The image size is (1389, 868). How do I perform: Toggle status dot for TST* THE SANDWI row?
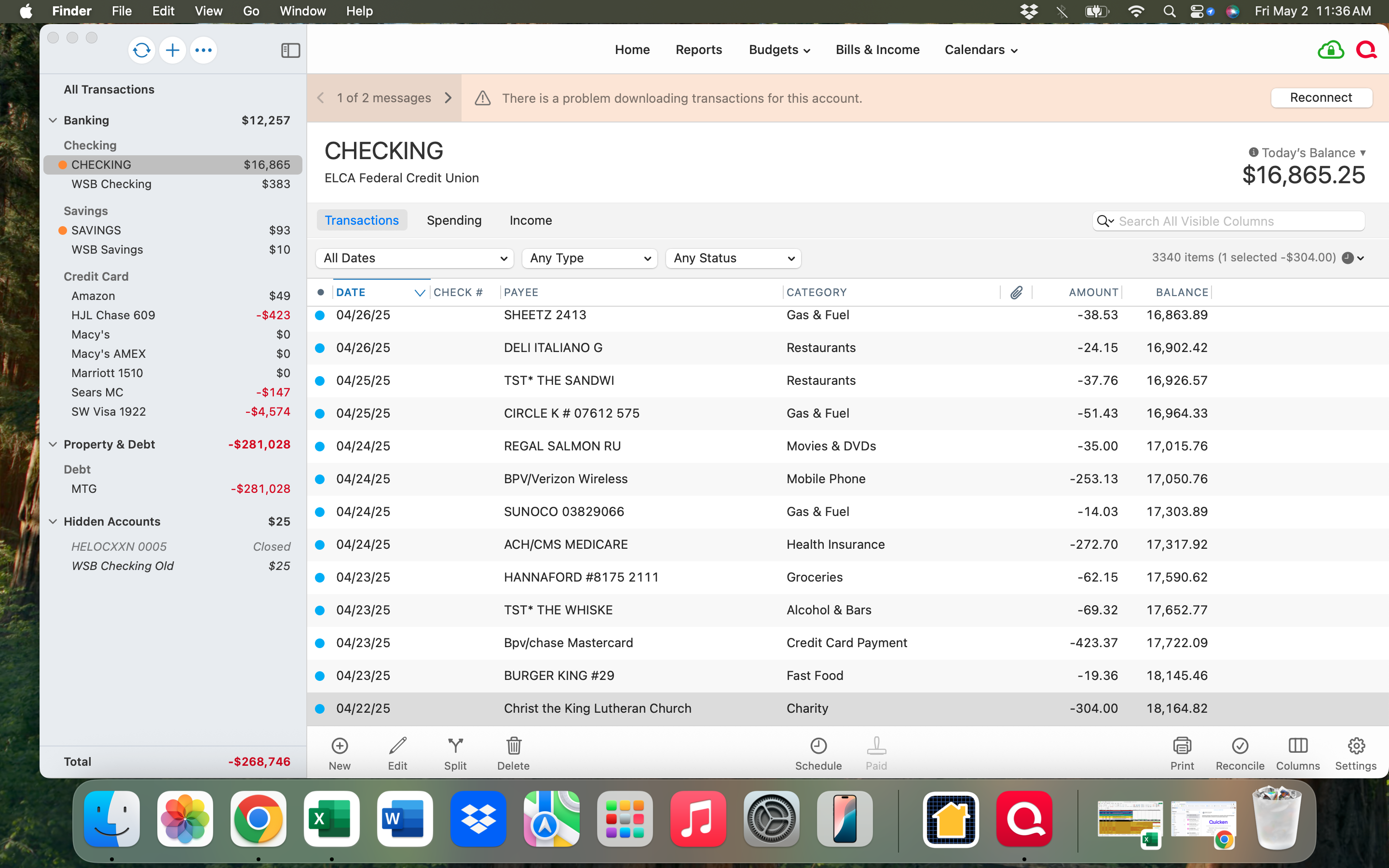tap(320, 380)
